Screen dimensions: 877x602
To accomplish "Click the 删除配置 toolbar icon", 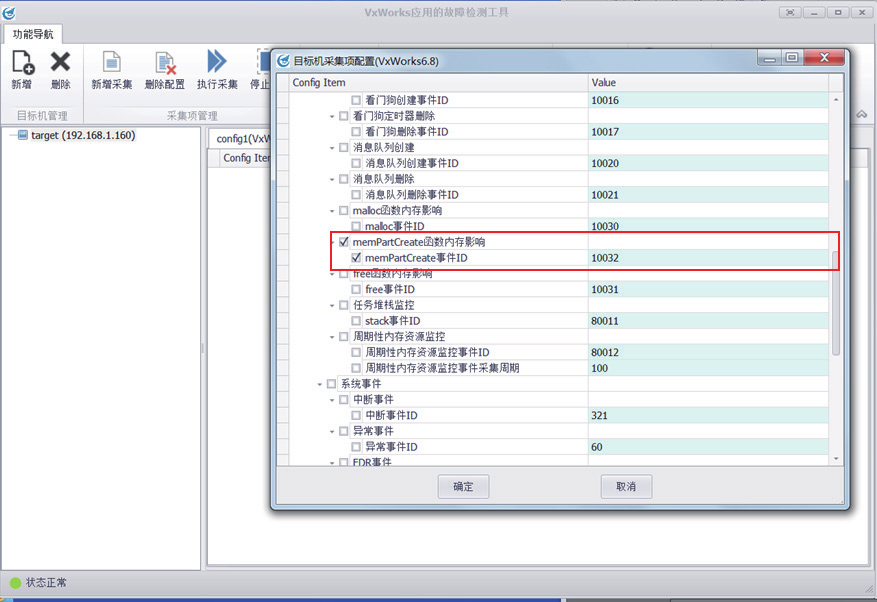I will pyautogui.click(x=164, y=63).
